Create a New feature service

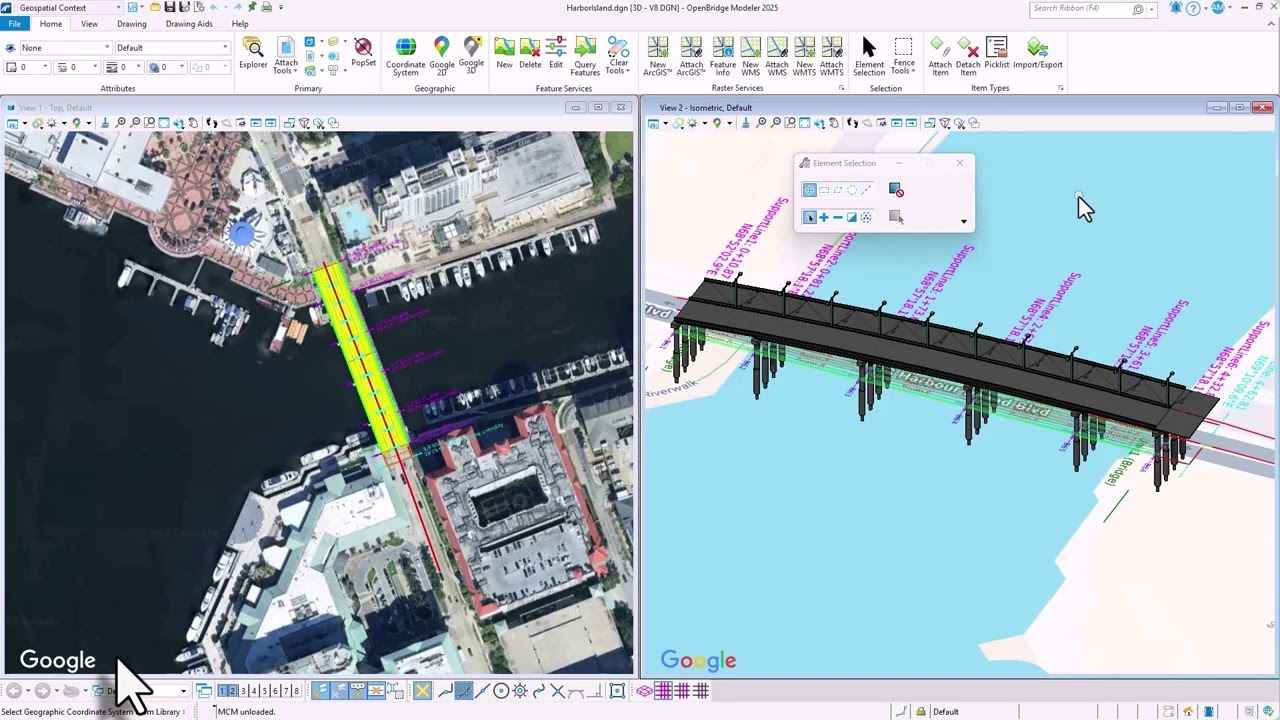click(504, 54)
